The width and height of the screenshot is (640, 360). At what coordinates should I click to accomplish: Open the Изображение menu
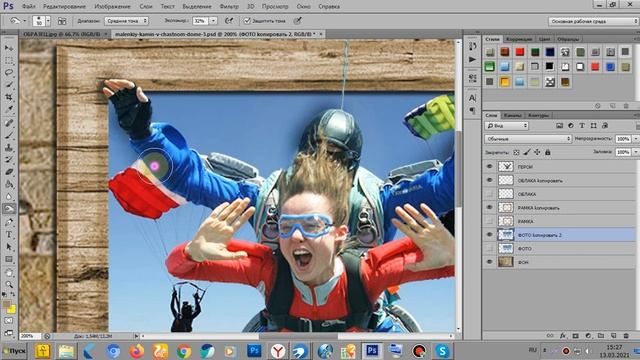click(112, 7)
